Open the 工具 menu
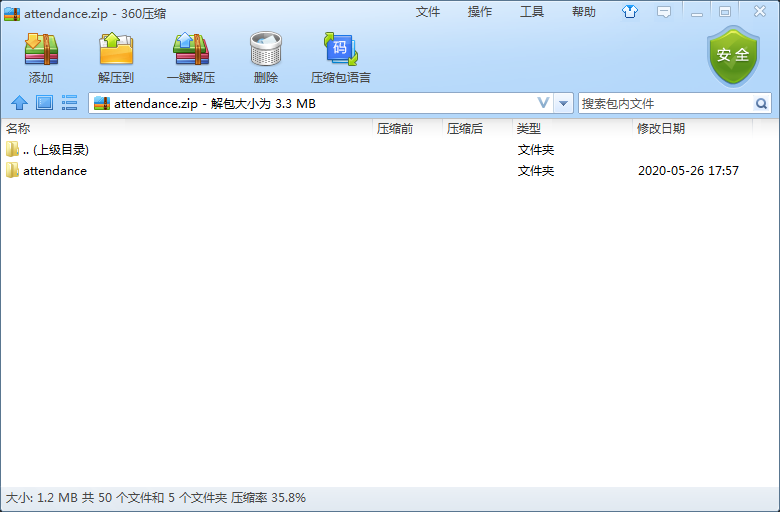 pos(532,11)
